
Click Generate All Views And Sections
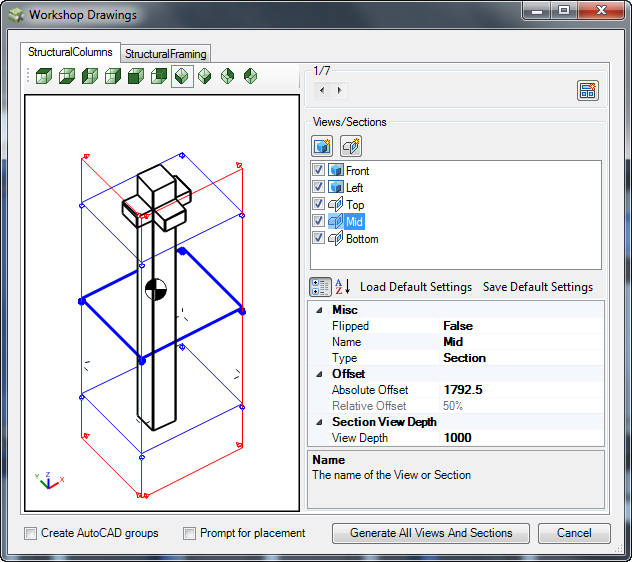431,533
